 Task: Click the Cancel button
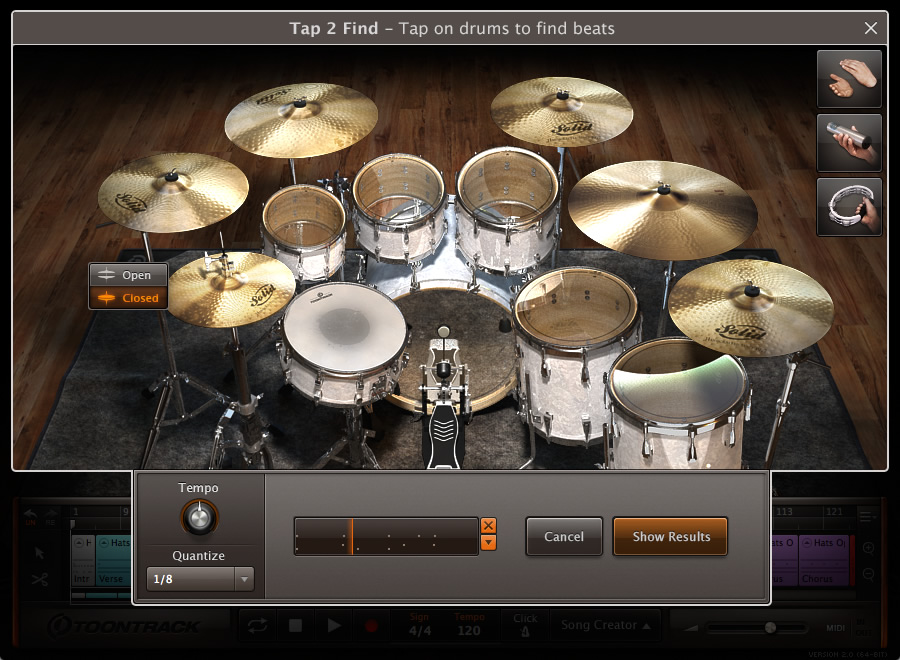(x=564, y=537)
